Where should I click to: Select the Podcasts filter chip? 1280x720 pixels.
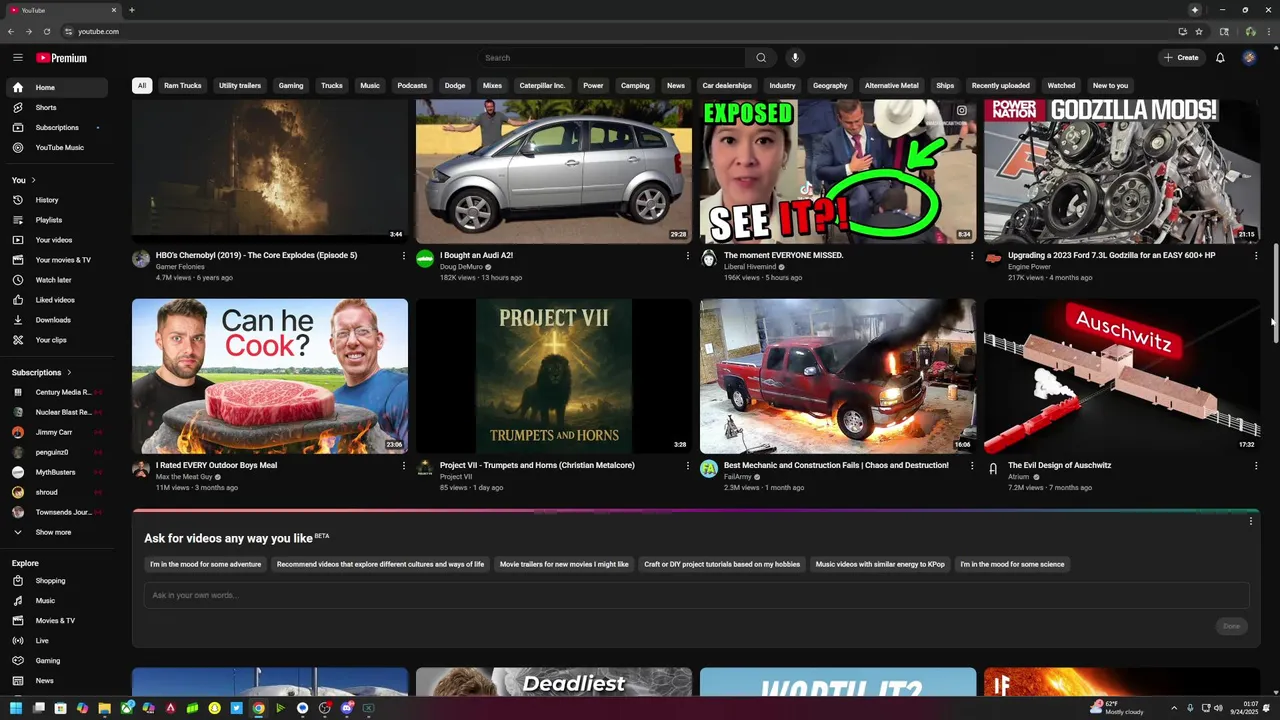click(x=412, y=86)
